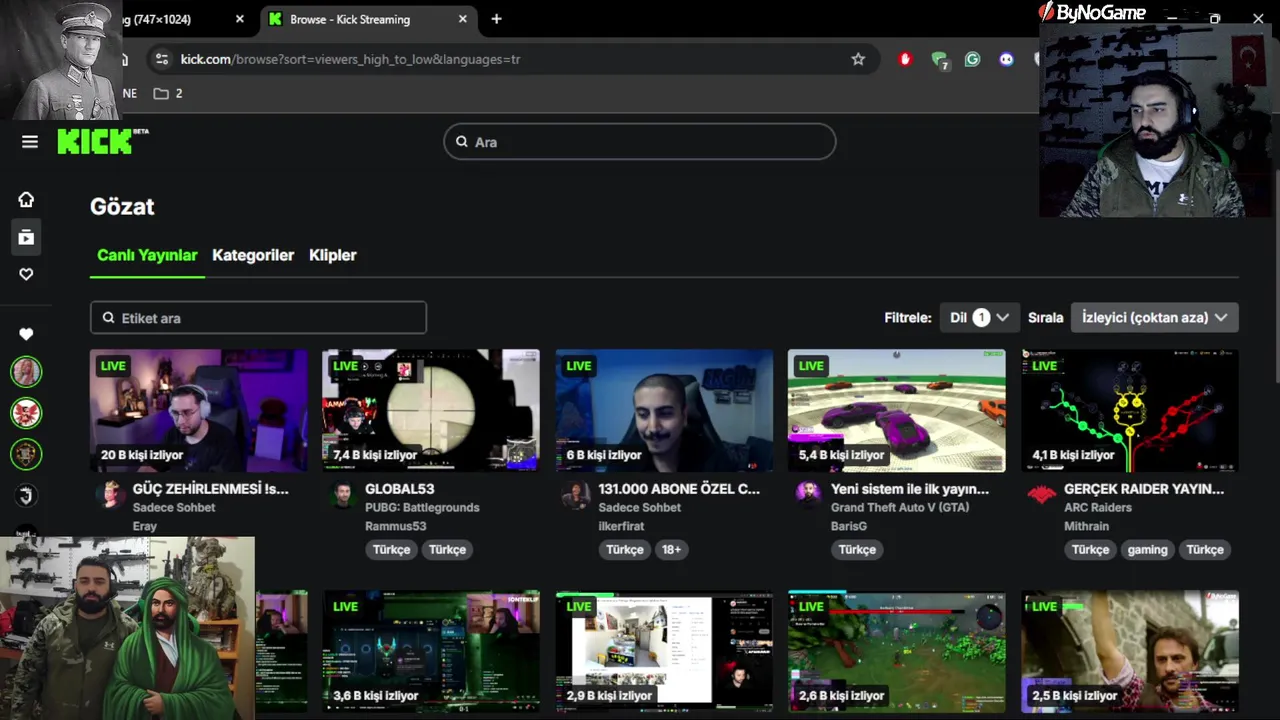Switch to the (747×1024) image tab
The width and height of the screenshot is (1280, 720).
[x=180, y=19]
